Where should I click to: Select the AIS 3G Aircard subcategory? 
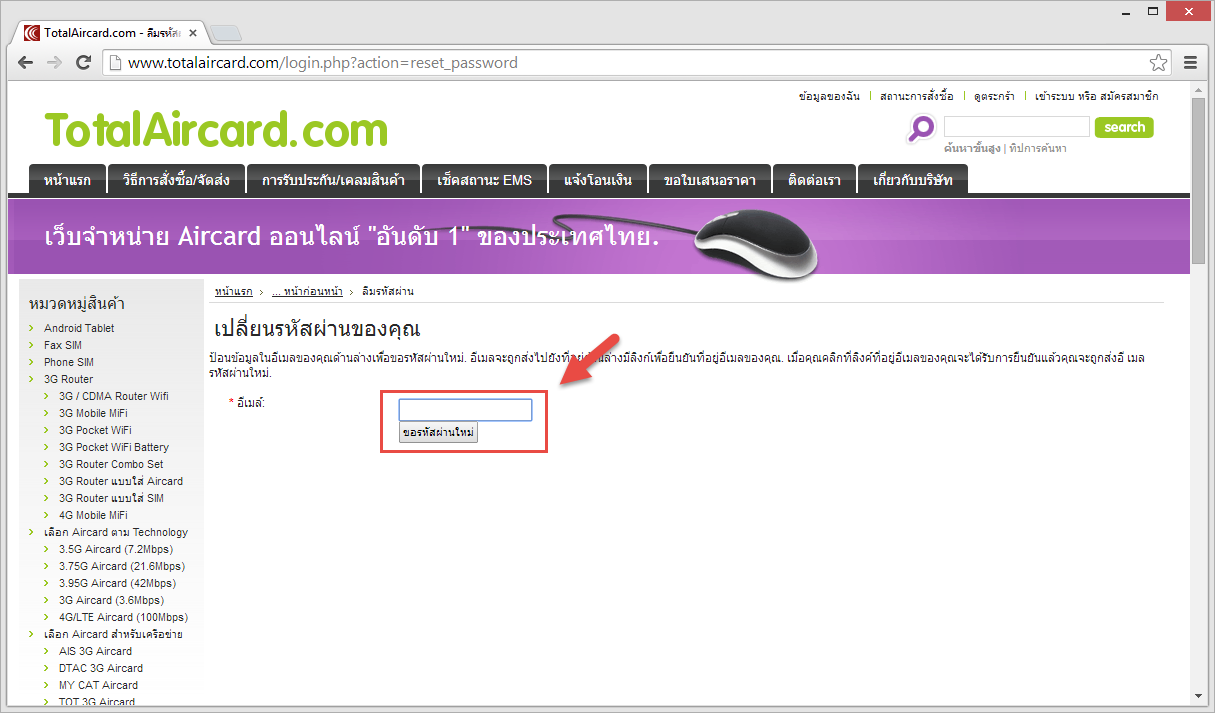coord(96,651)
